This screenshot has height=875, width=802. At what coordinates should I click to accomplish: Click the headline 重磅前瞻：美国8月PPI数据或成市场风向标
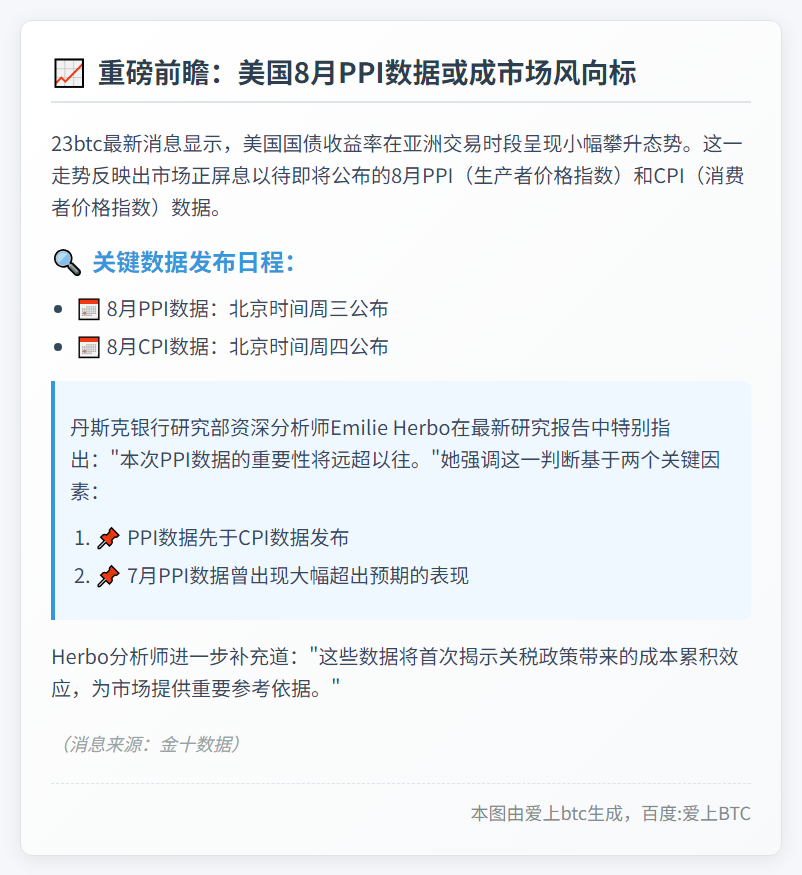367,73
